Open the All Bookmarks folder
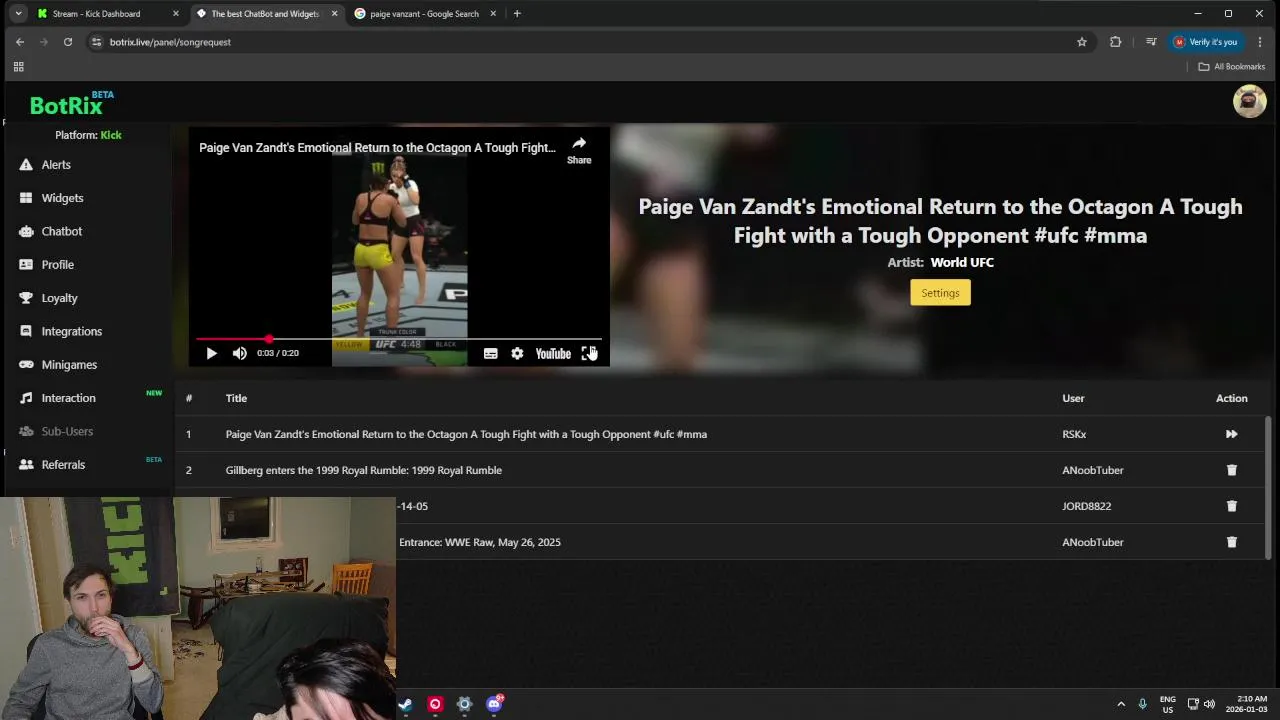This screenshot has height=720, width=1280. coord(1232,67)
